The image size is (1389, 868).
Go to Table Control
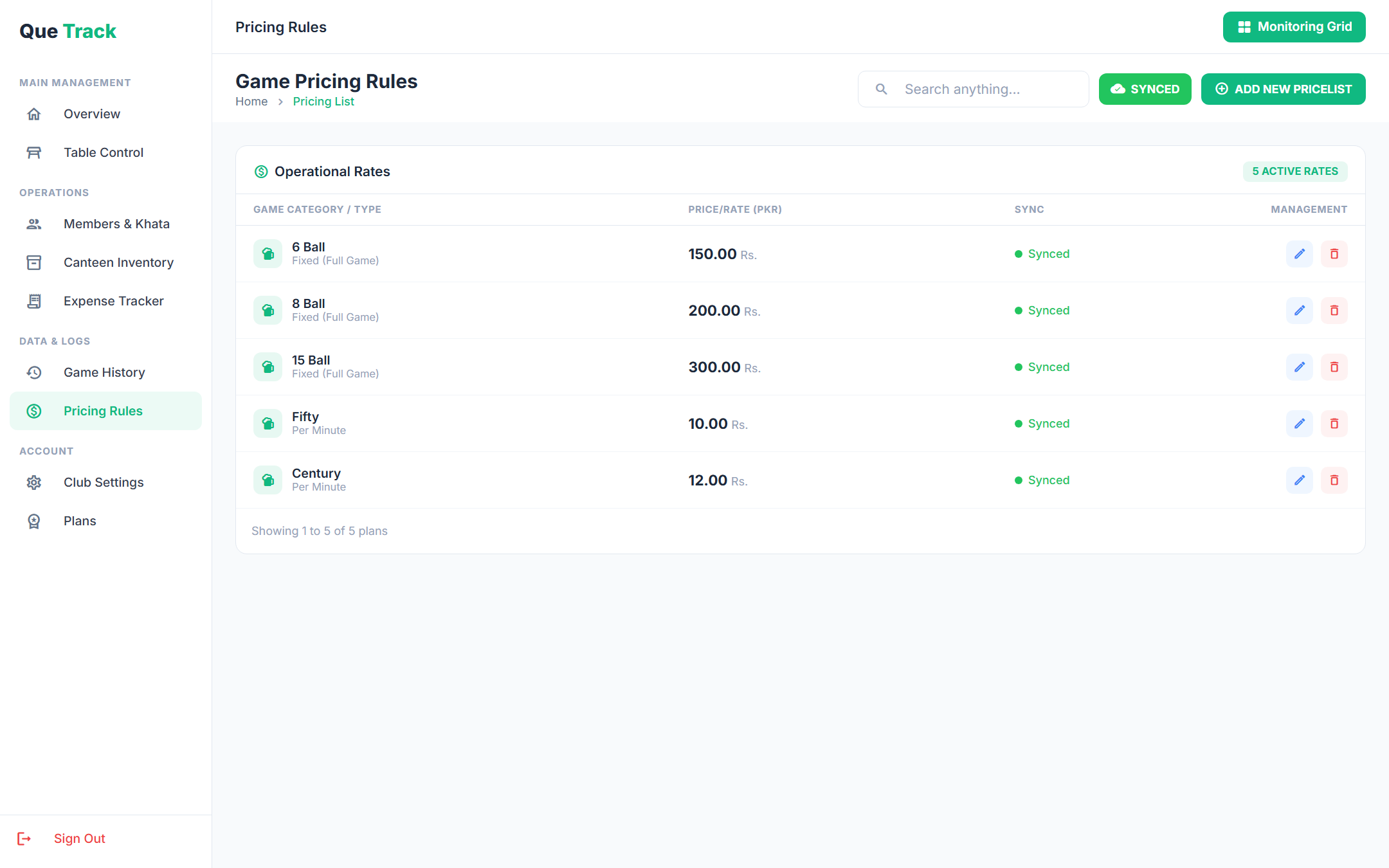(x=105, y=152)
